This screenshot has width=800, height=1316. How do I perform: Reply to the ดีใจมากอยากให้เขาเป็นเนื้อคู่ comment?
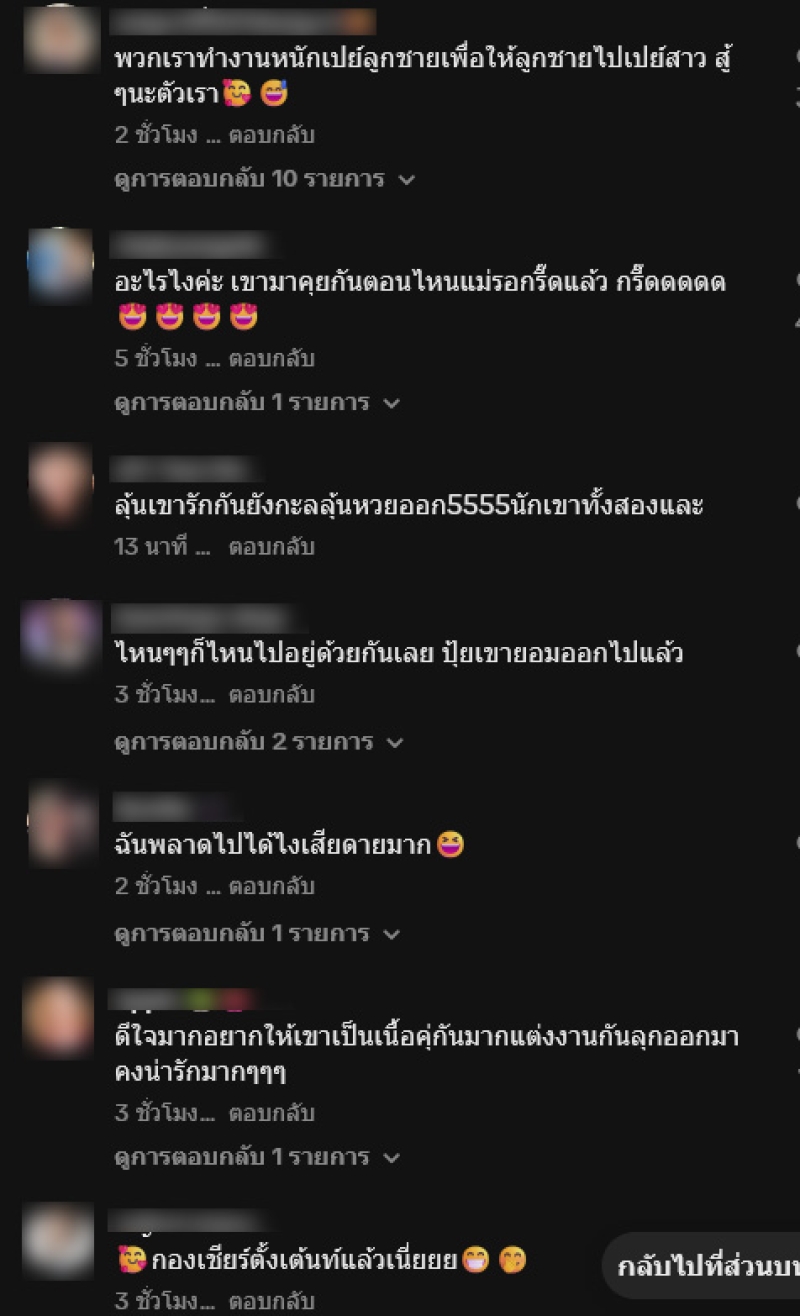point(271,1113)
